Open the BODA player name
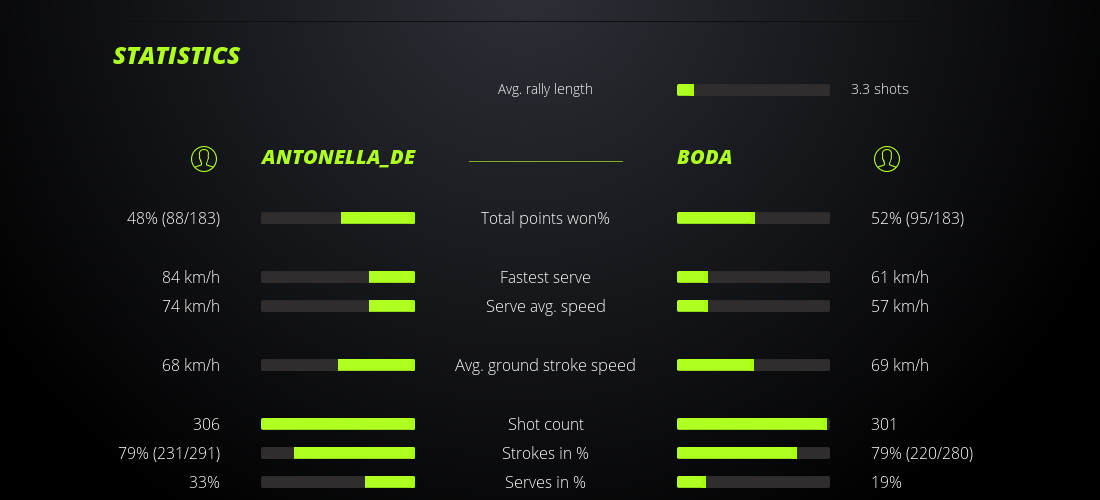The width and height of the screenshot is (1100, 500). point(704,157)
